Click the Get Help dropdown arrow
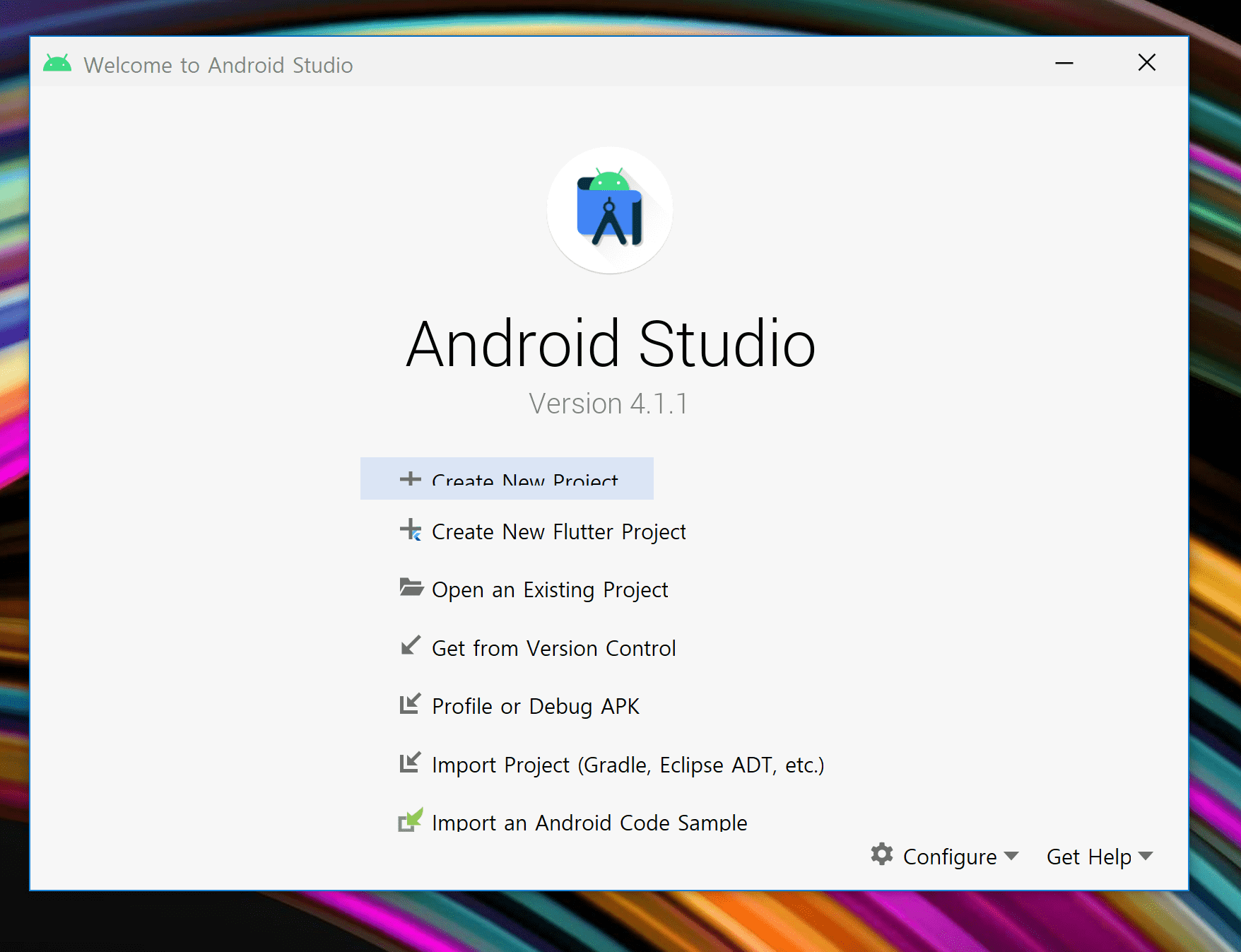The width and height of the screenshot is (1241, 952). pyautogui.click(x=1146, y=856)
